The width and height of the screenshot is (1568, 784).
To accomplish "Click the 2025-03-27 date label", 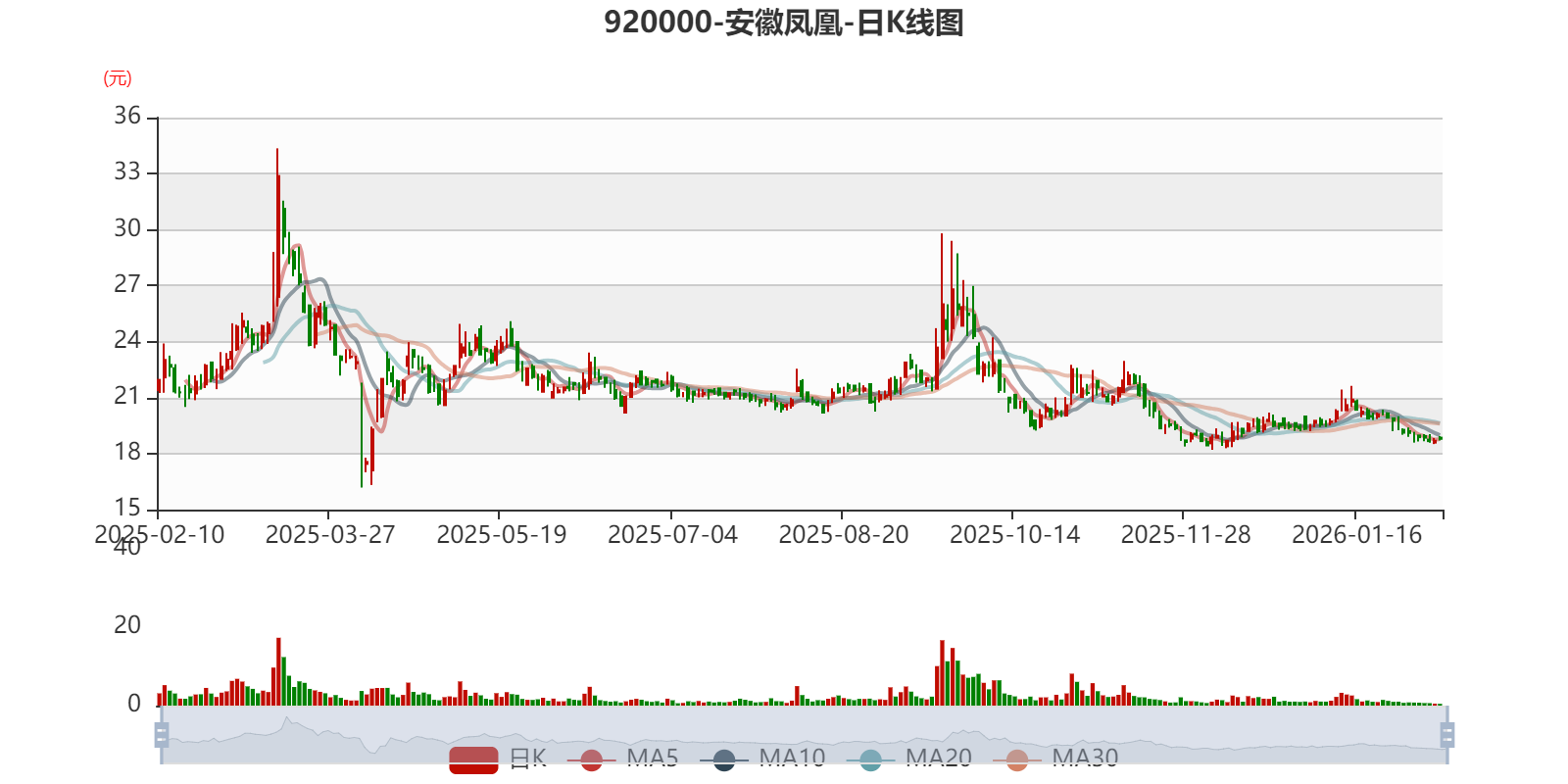I will pyautogui.click(x=330, y=535).
